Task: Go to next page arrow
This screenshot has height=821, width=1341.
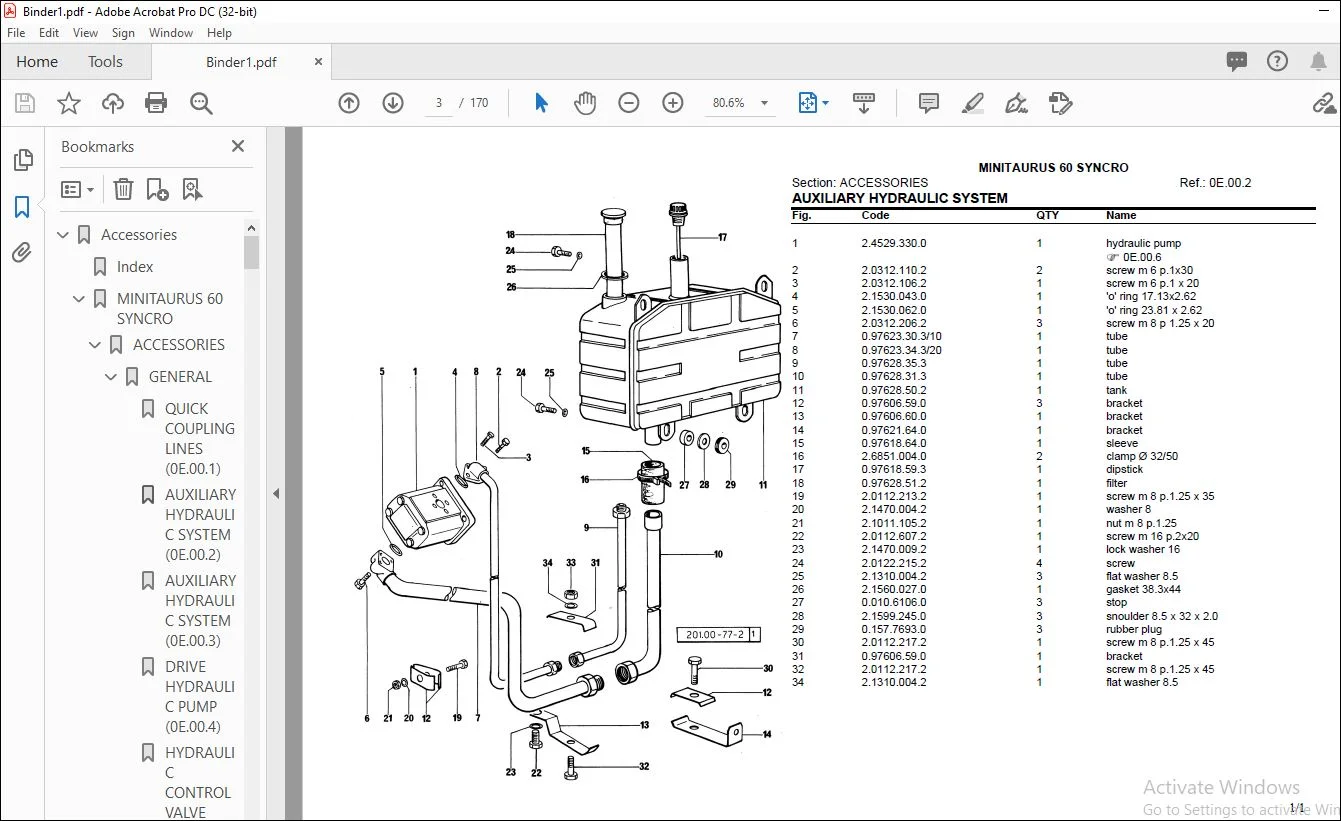Action: pyautogui.click(x=393, y=103)
